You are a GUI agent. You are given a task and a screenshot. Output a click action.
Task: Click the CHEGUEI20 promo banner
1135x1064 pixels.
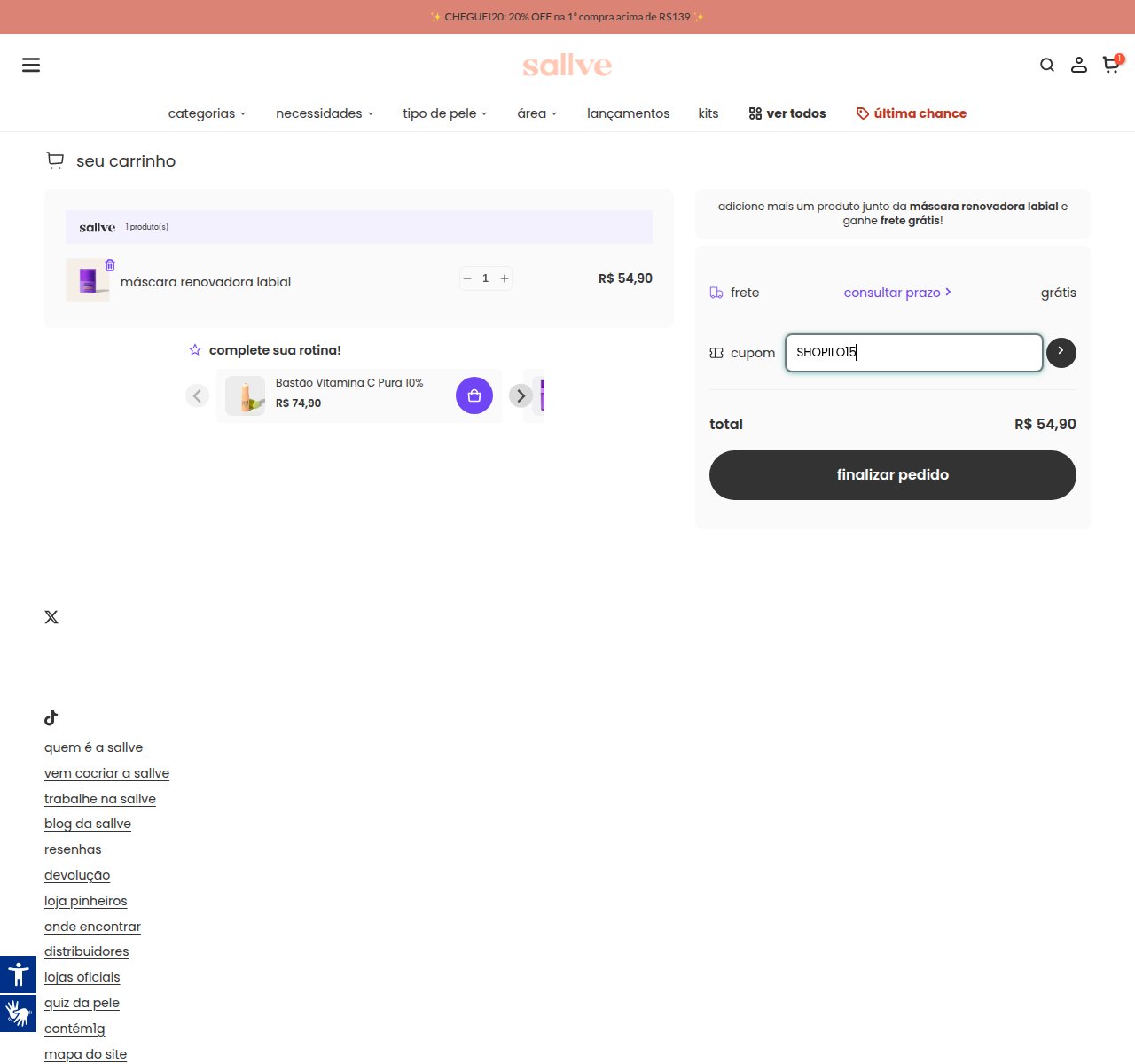567,17
